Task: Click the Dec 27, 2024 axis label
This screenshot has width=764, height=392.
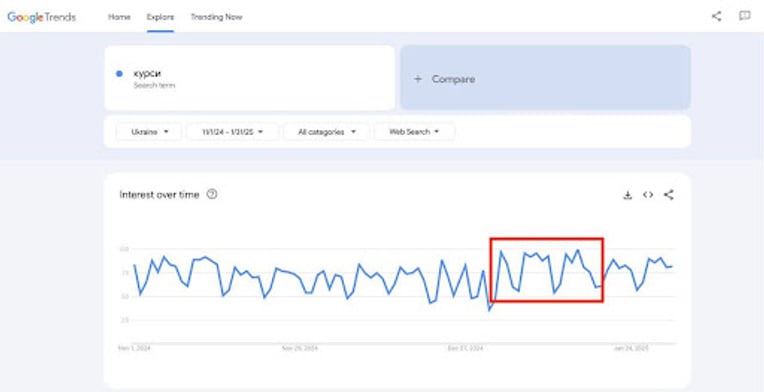Action: 465,349
